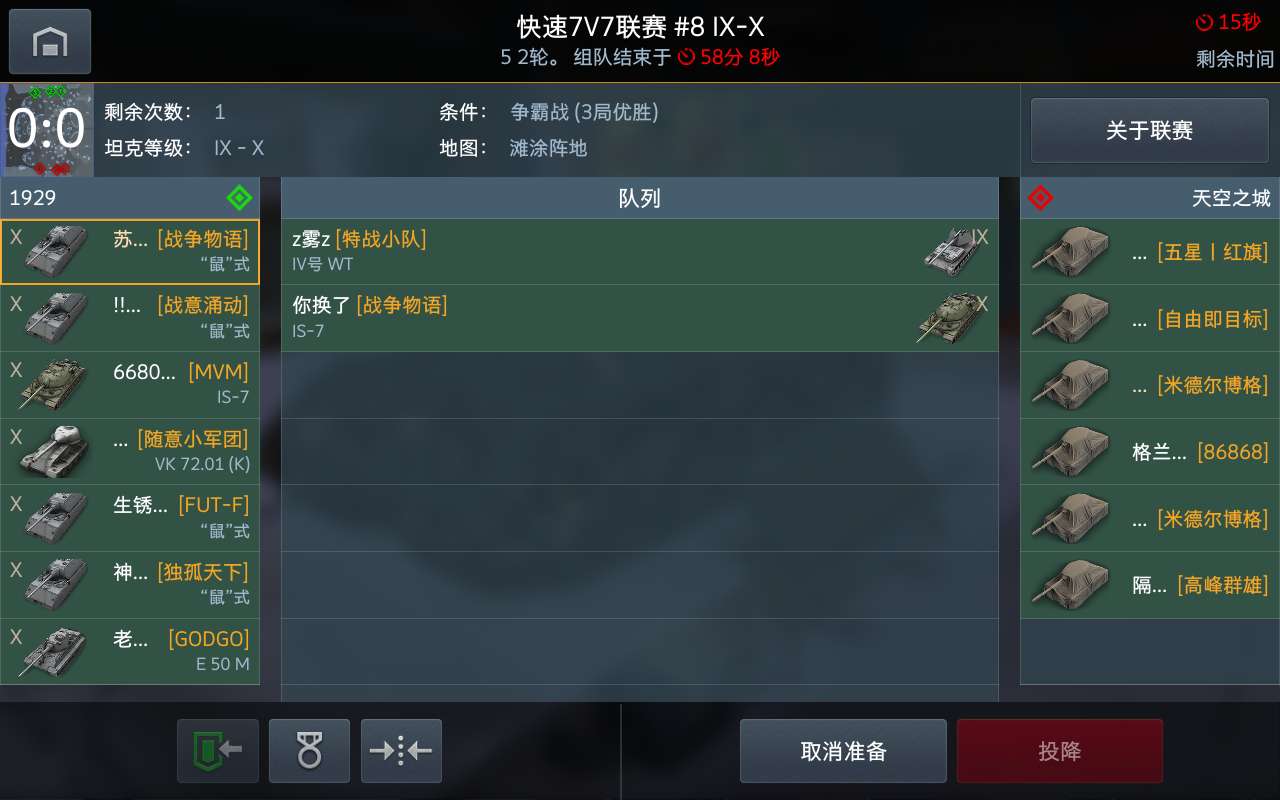
Task: Click 取消准备 to cancel ready
Action: click(x=843, y=751)
